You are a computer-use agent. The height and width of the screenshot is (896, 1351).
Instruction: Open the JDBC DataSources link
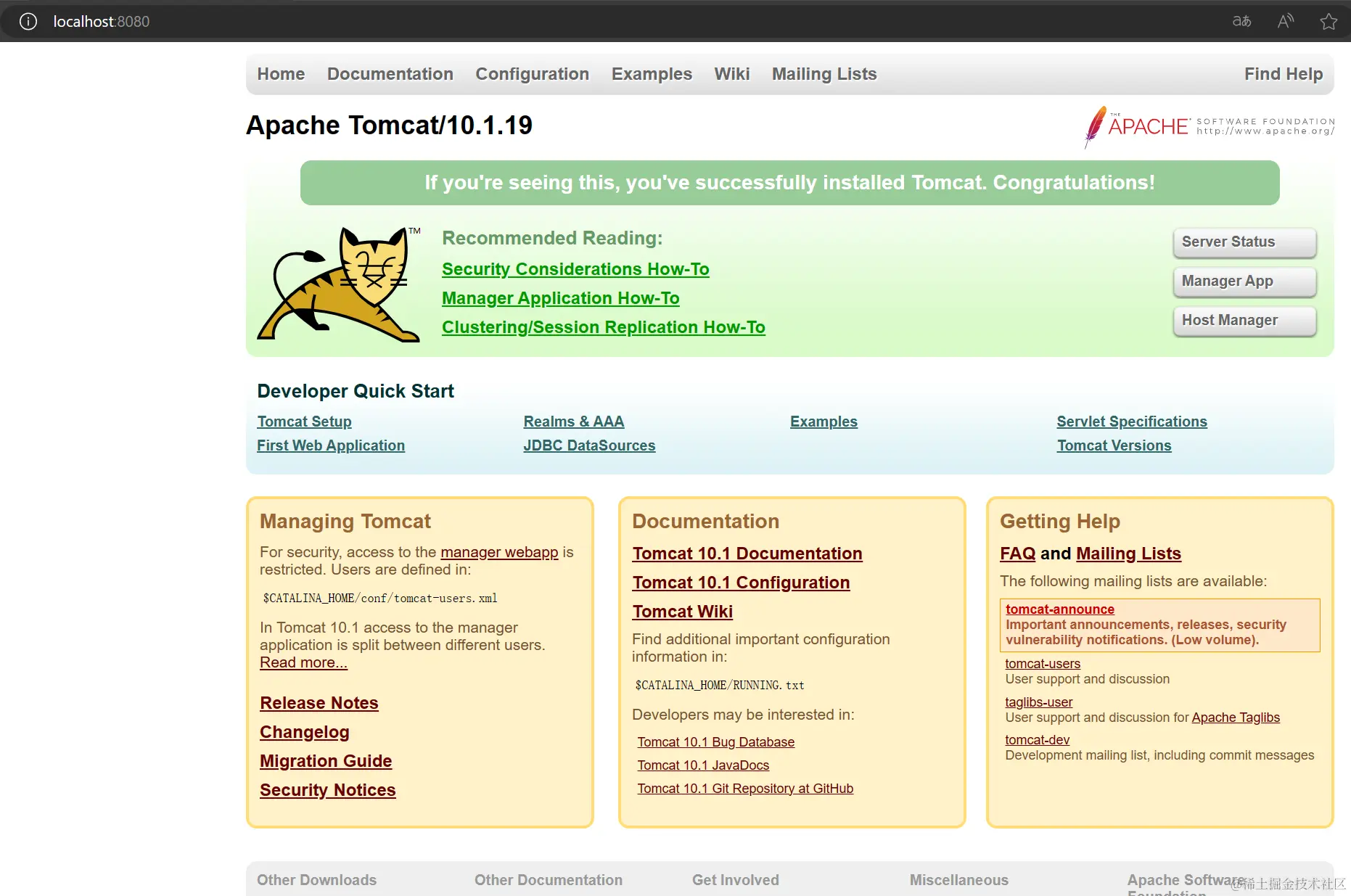pyautogui.click(x=589, y=445)
